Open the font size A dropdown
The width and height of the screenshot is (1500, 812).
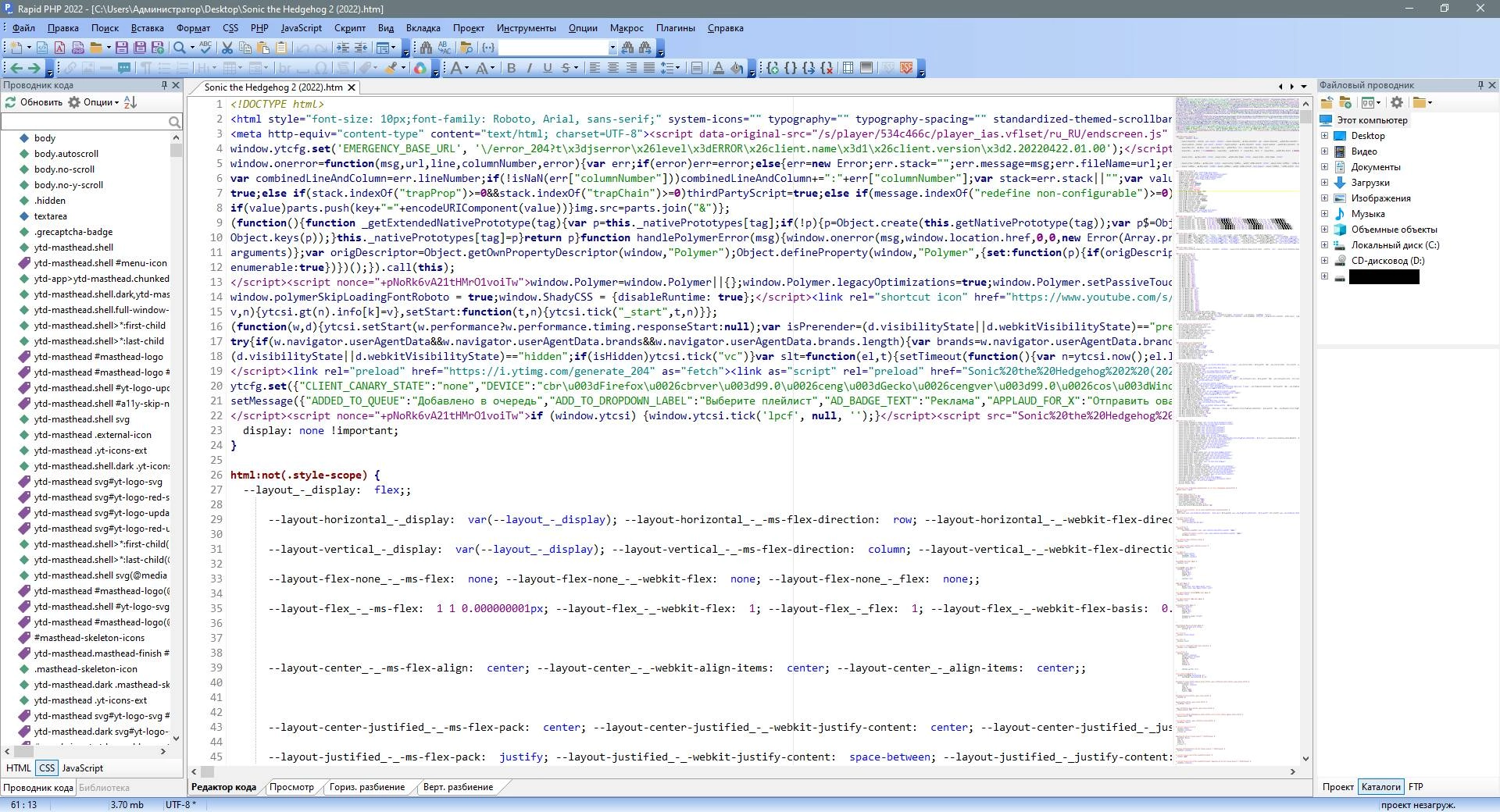492,68
